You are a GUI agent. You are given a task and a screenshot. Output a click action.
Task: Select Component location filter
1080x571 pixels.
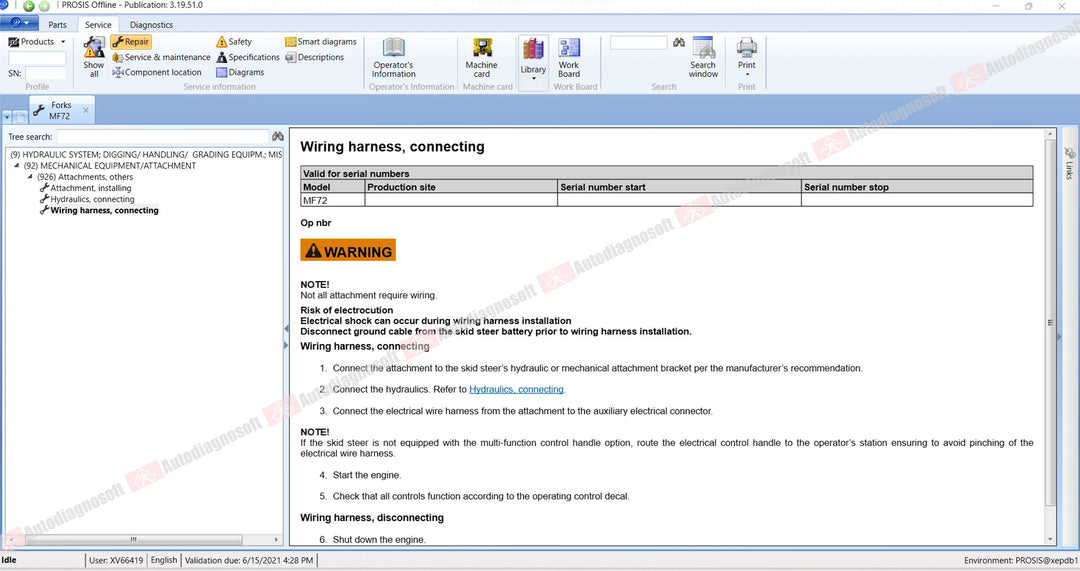157,72
